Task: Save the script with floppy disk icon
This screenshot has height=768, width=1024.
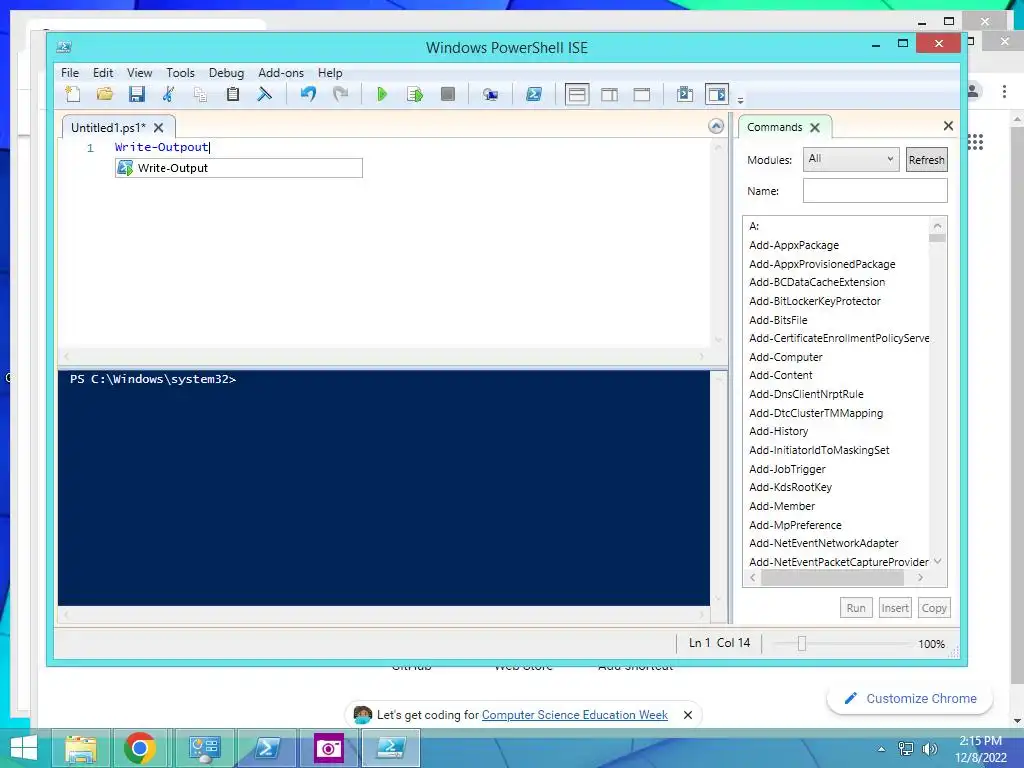Action: [136, 94]
